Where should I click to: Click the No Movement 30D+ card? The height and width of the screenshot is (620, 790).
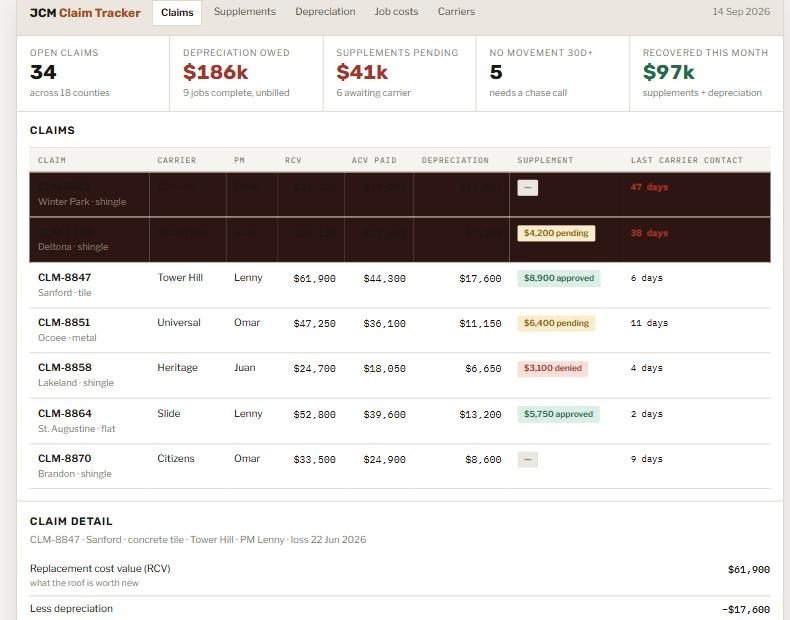click(x=553, y=73)
